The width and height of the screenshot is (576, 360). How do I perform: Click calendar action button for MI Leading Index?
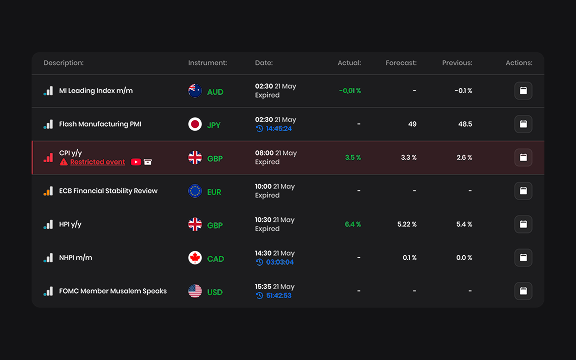click(523, 91)
